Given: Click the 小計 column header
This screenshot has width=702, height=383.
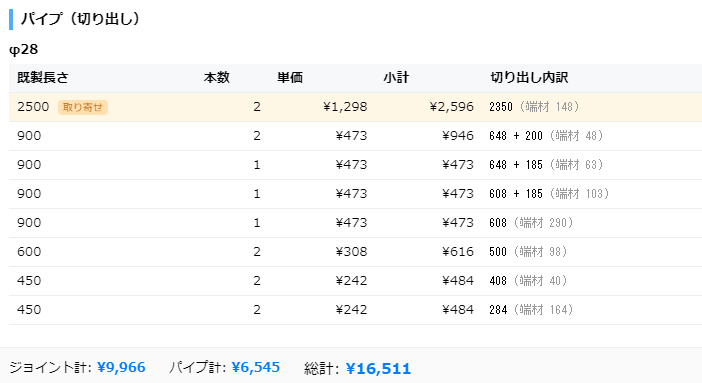Looking at the screenshot, I should click(396, 77).
